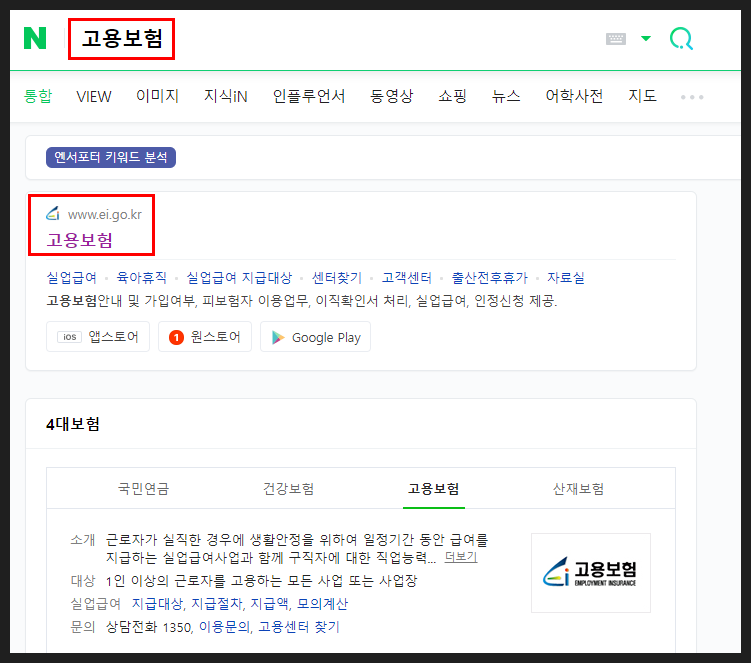Open the 고객센터 sublink
This screenshot has width=751, height=663.
coord(407,278)
